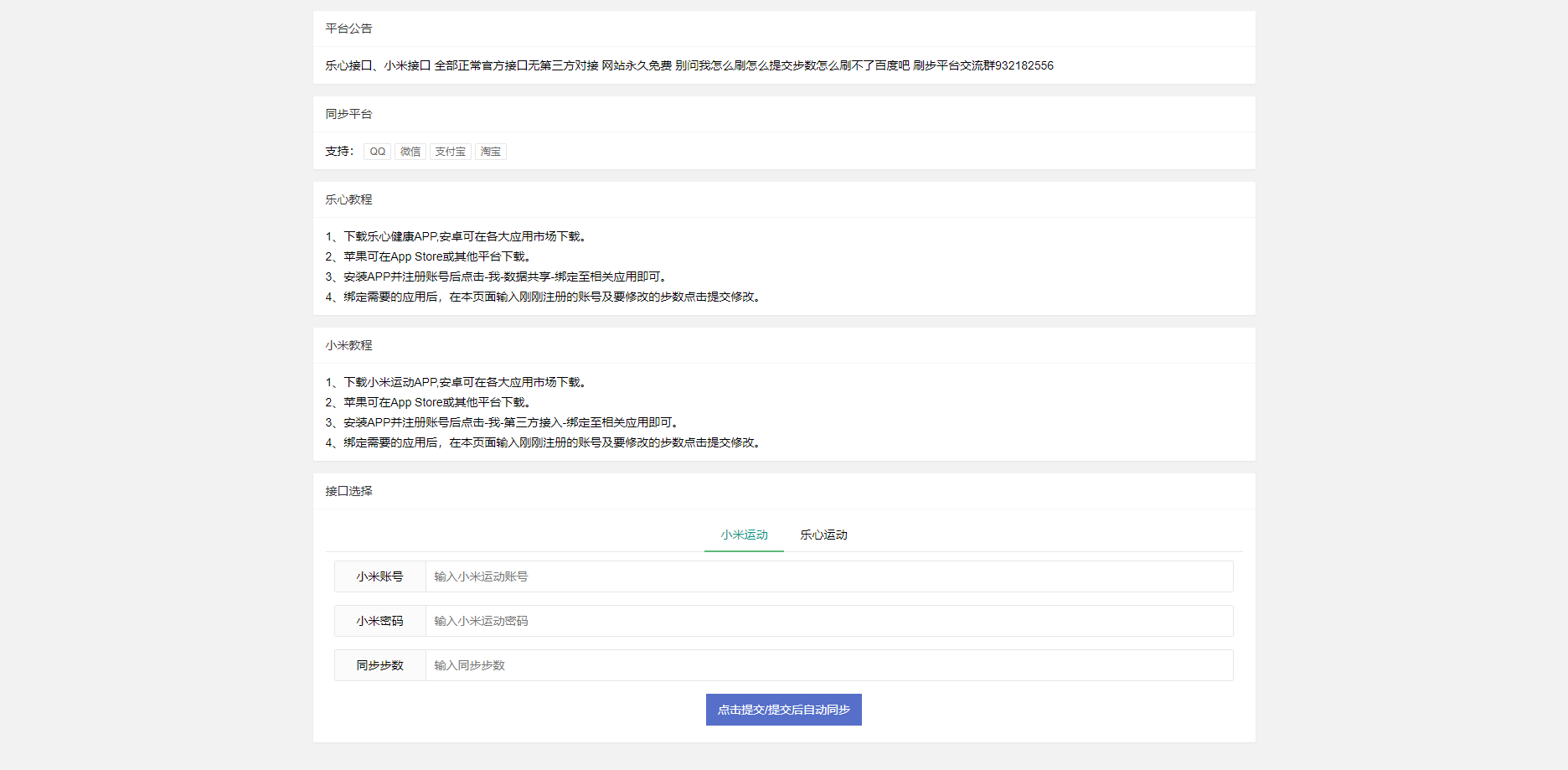This screenshot has width=1568, height=770.
Task: Click the 小米账号 field label
Action: pos(379,576)
